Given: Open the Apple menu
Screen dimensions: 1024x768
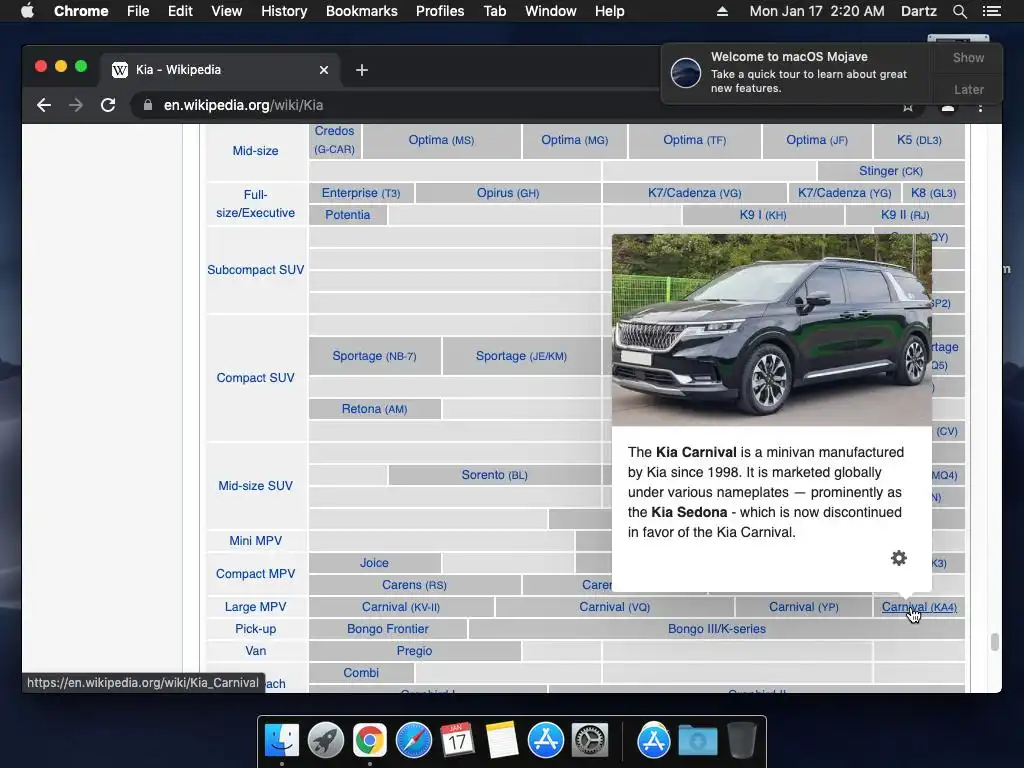Looking at the screenshot, I should pyautogui.click(x=27, y=11).
